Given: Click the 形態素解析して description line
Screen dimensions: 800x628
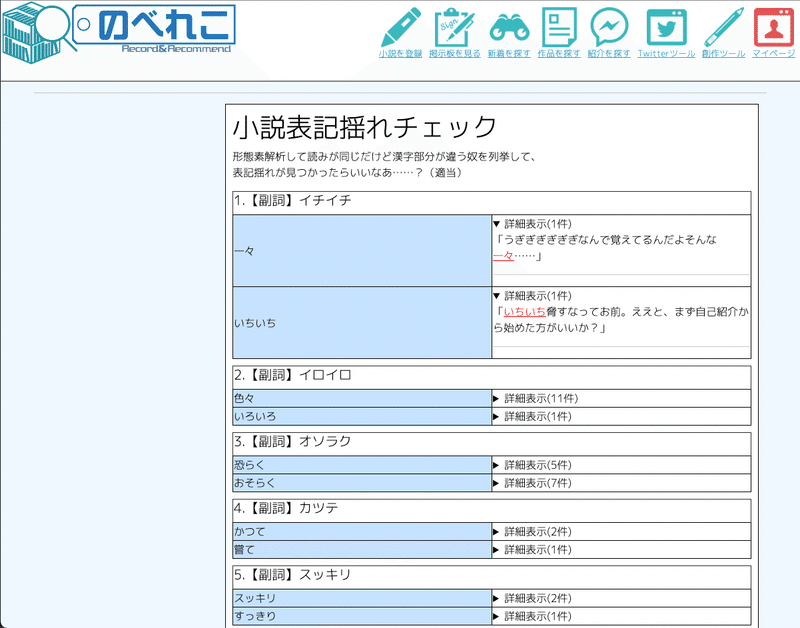Looking at the screenshot, I should point(385,157).
